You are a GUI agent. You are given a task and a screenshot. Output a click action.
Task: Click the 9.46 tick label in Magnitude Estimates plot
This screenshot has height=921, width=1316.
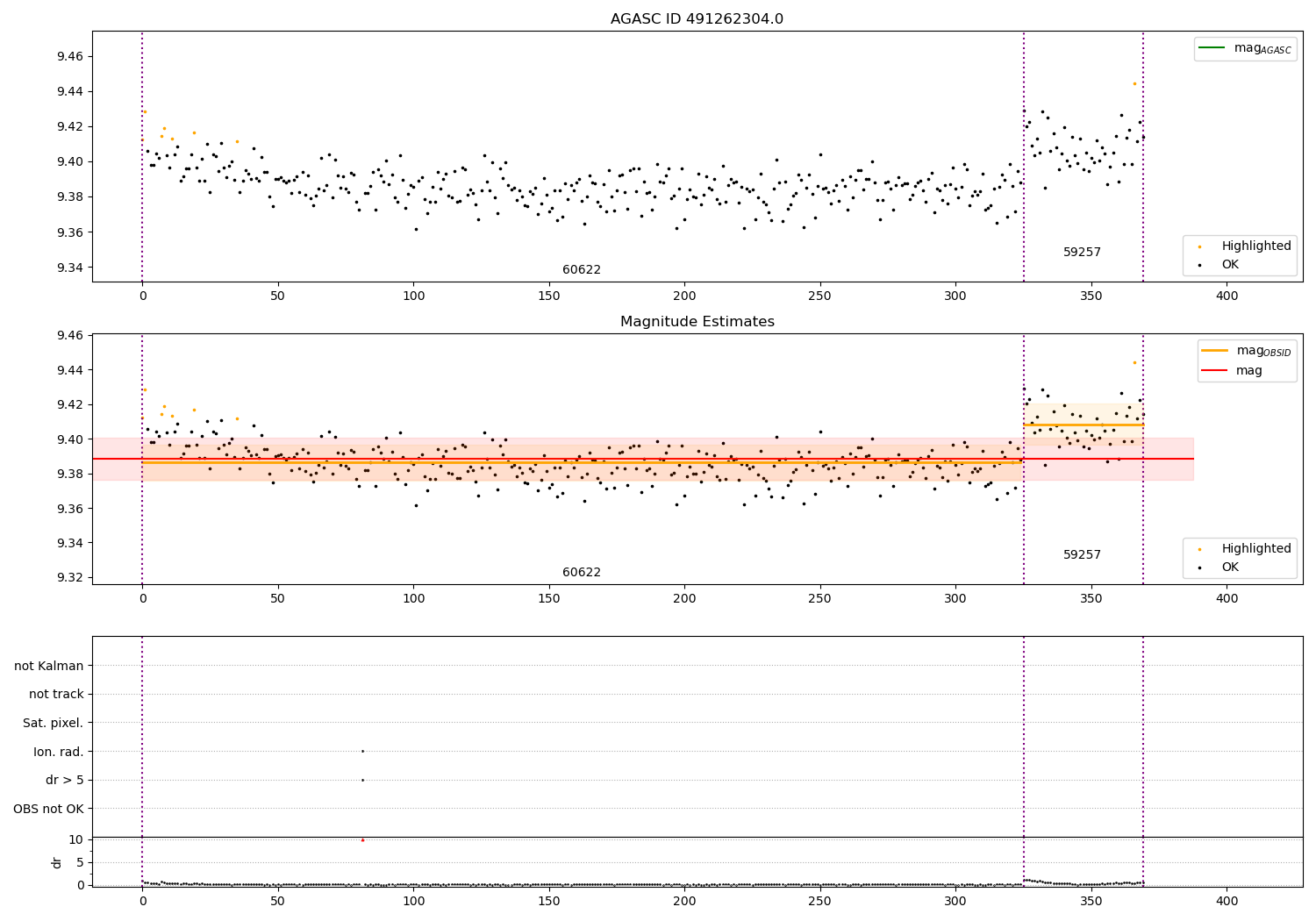pos(68,336)
